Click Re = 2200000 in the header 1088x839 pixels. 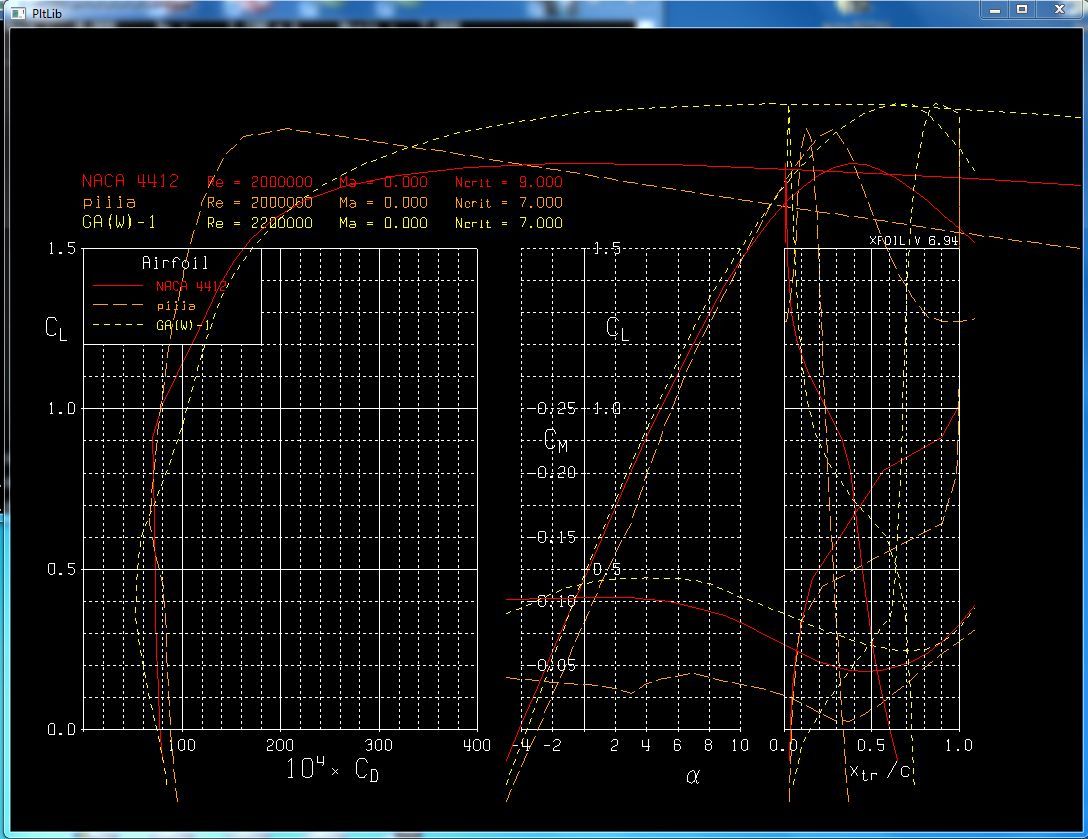pyautogui.click(x=259, y=223)
